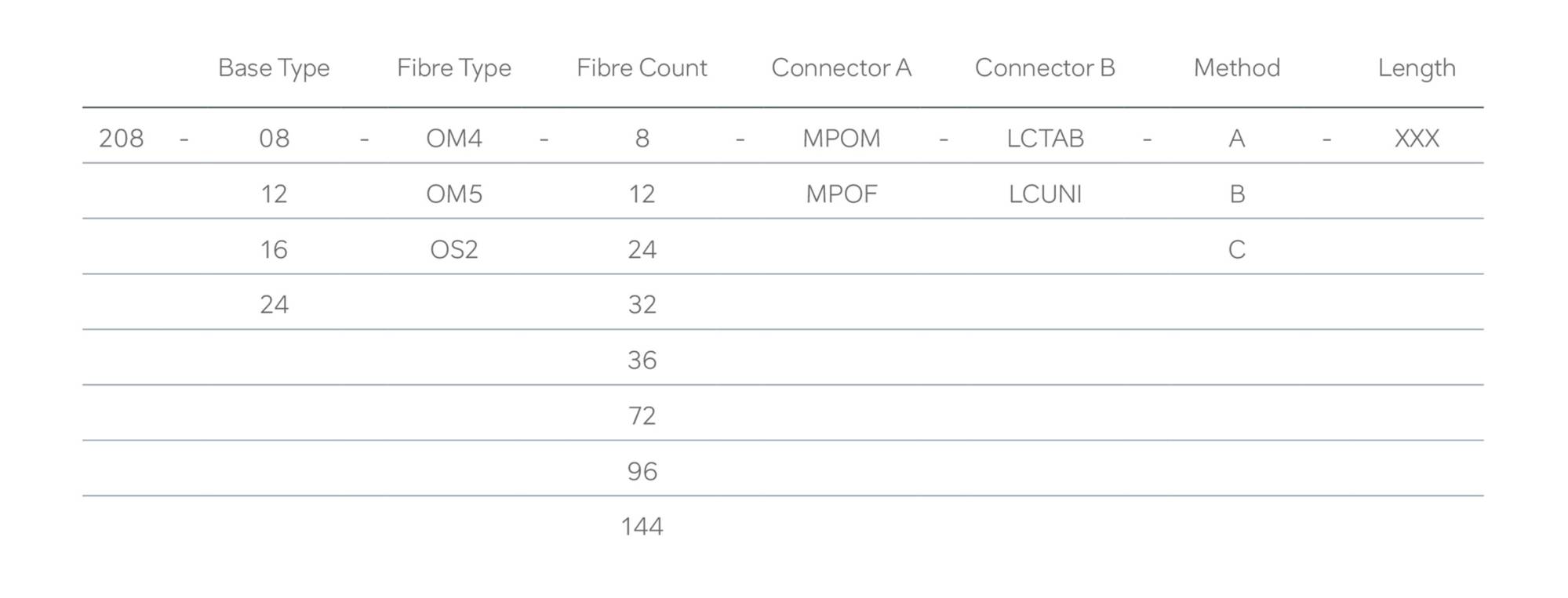
Task: Select the OM4 fibre type value
Action: click(x=454, y=138)
